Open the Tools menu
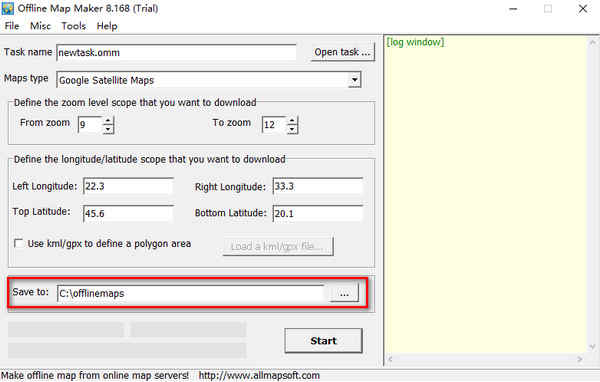Screen dimensions: 600x382 (73, 26)
